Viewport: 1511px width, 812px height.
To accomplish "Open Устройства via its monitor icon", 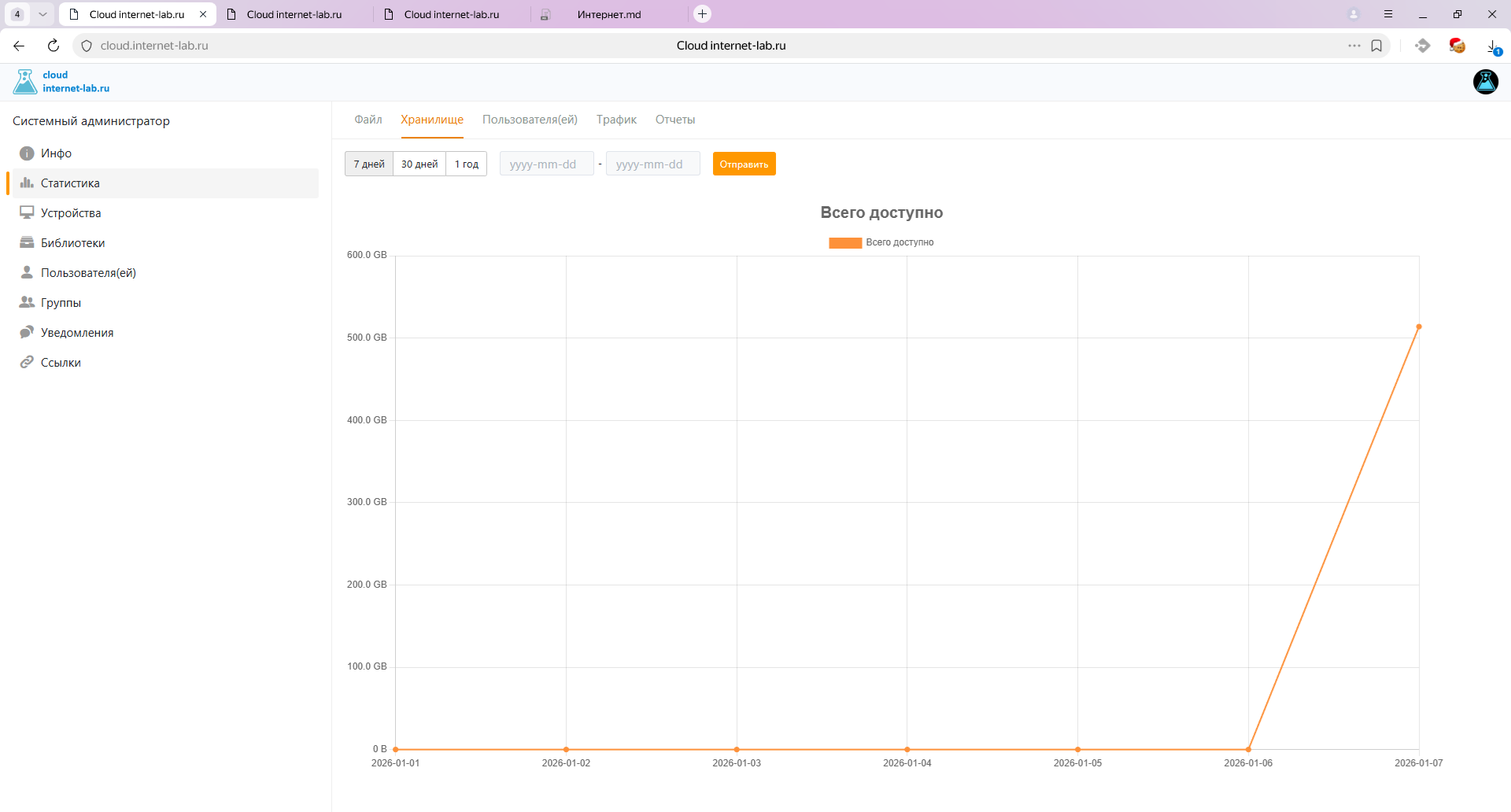I will pos(27,212).
